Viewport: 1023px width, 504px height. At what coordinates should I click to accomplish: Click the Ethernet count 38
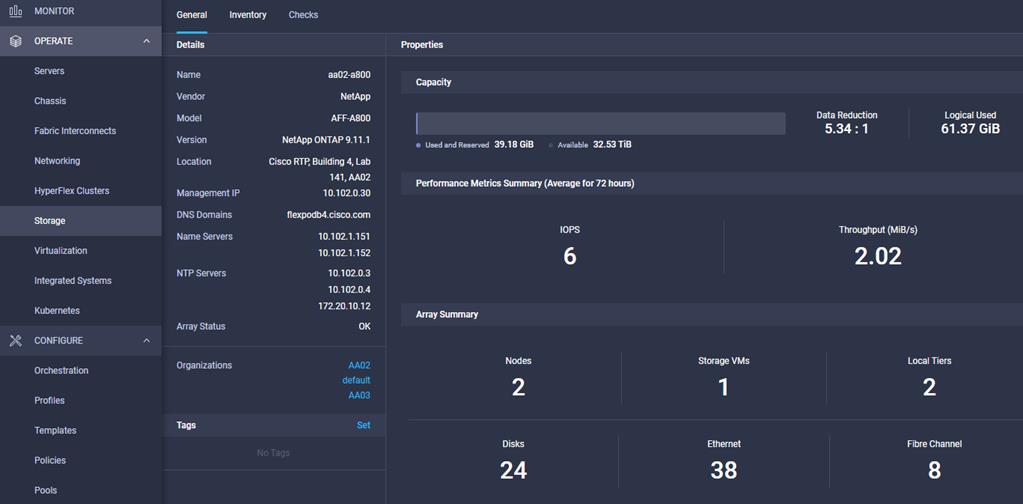pos(724,470)
